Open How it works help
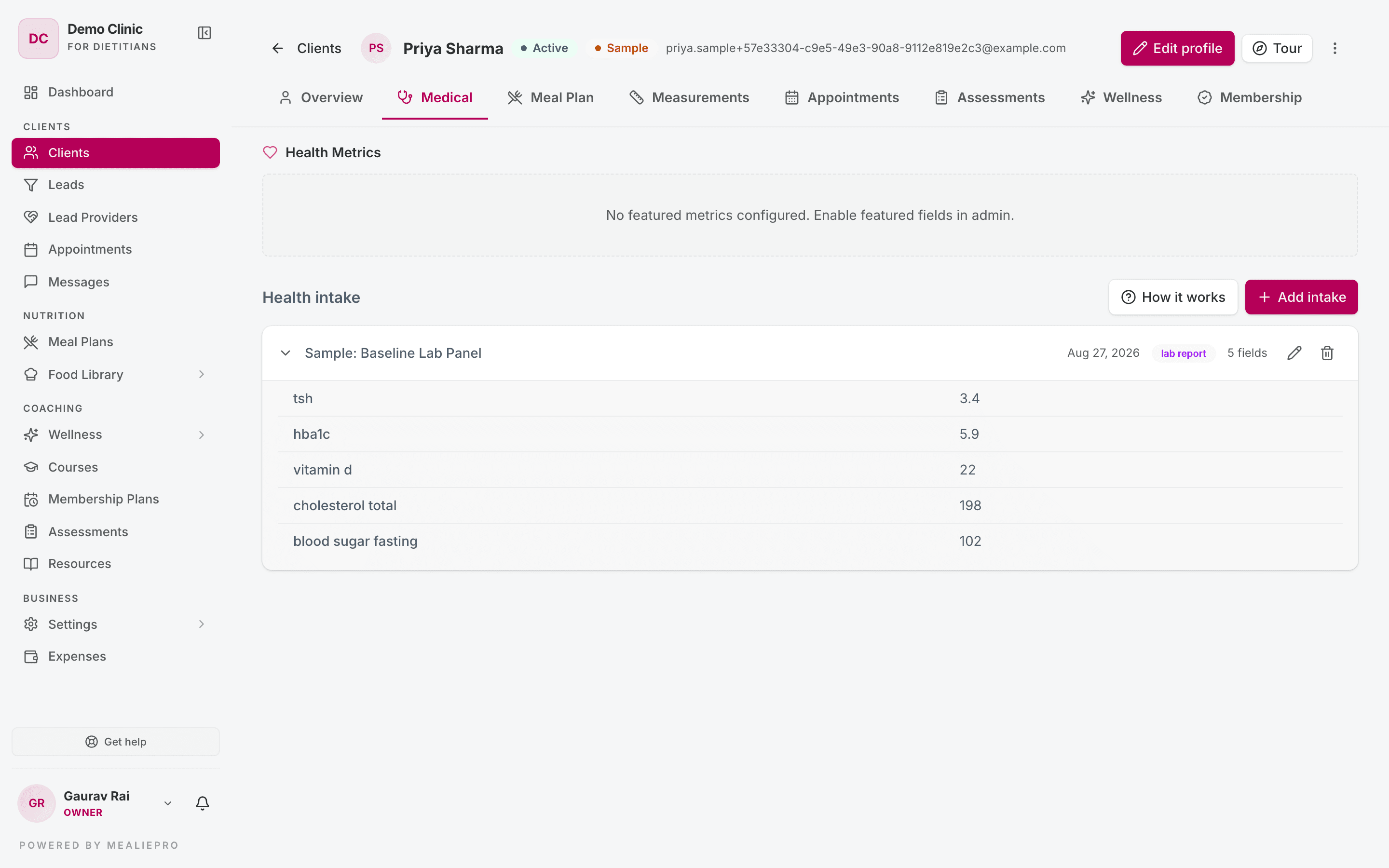This screenshot has height=868, width=1389. 1173,297
